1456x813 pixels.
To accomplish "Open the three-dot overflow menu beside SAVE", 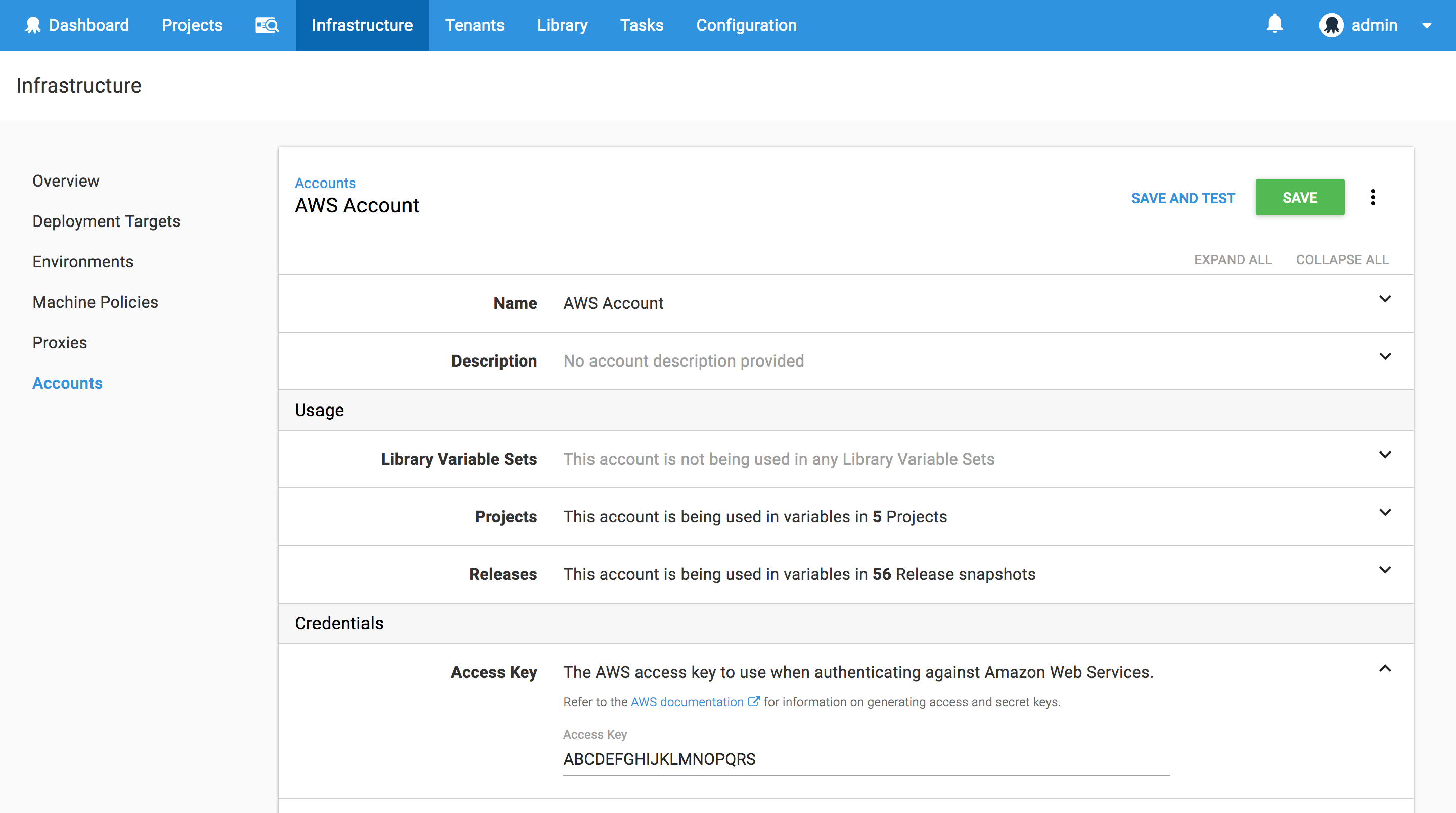I will click(1374, 197).
